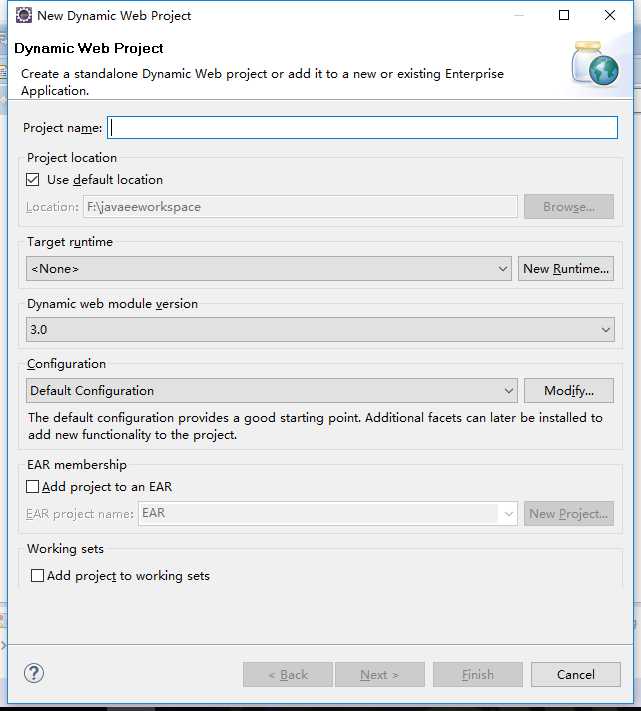Click the help question mark icon
This screenshot has width=641, height=711.
34,673
